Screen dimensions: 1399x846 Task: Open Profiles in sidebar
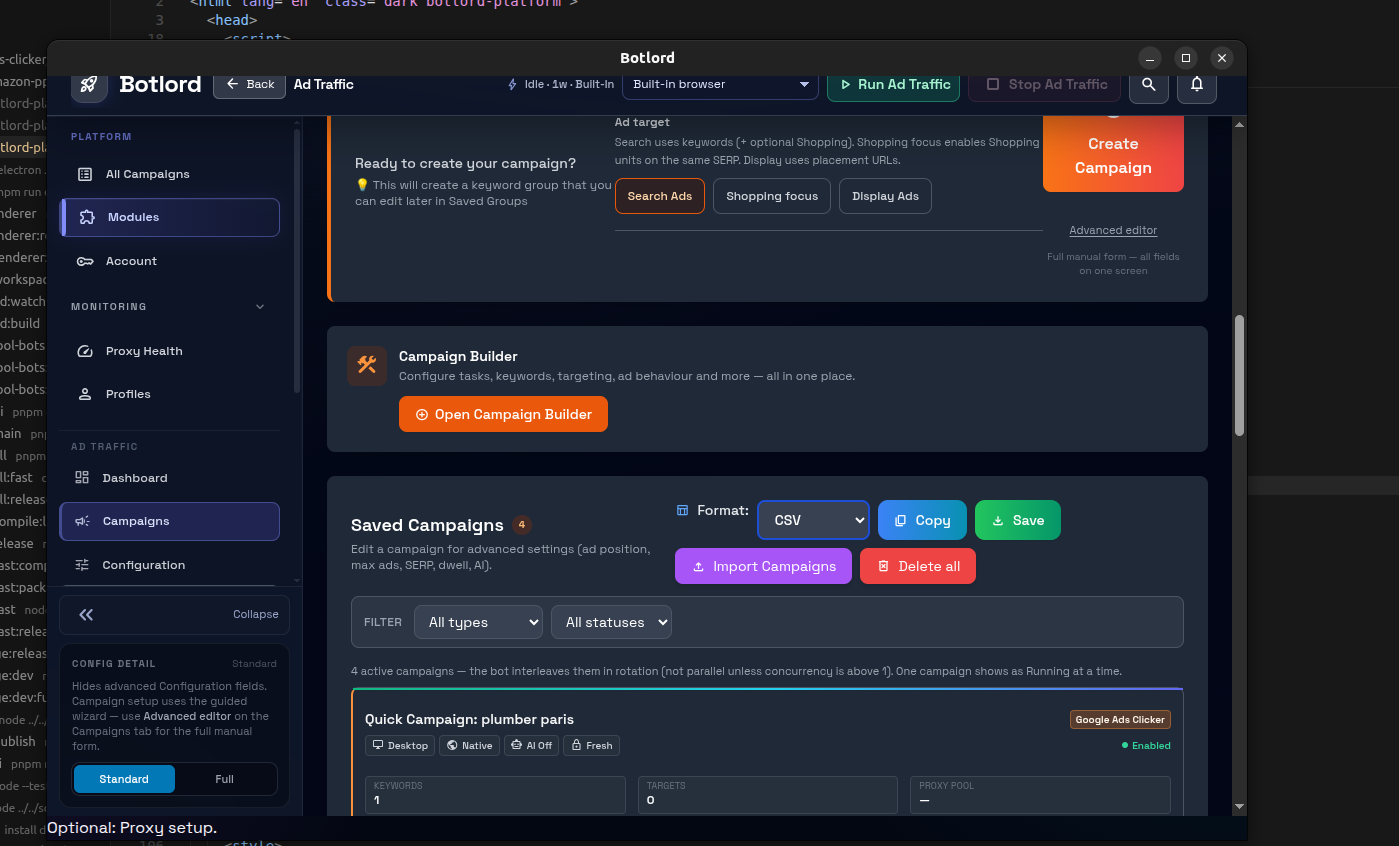pos(169,394)
